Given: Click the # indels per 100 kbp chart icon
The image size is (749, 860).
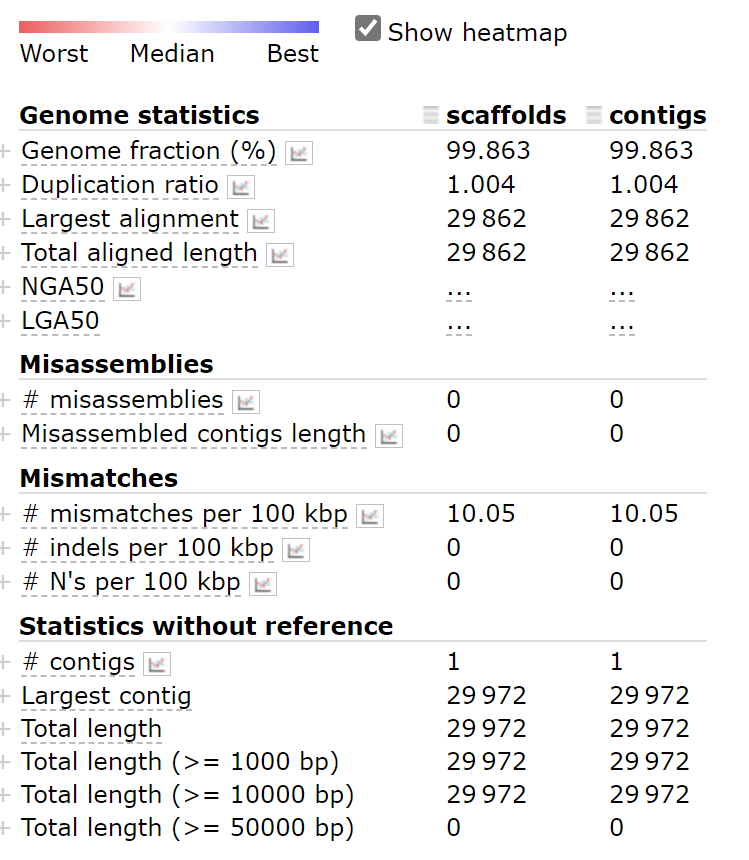Looking at the screenshot, I should pos(296,550).
